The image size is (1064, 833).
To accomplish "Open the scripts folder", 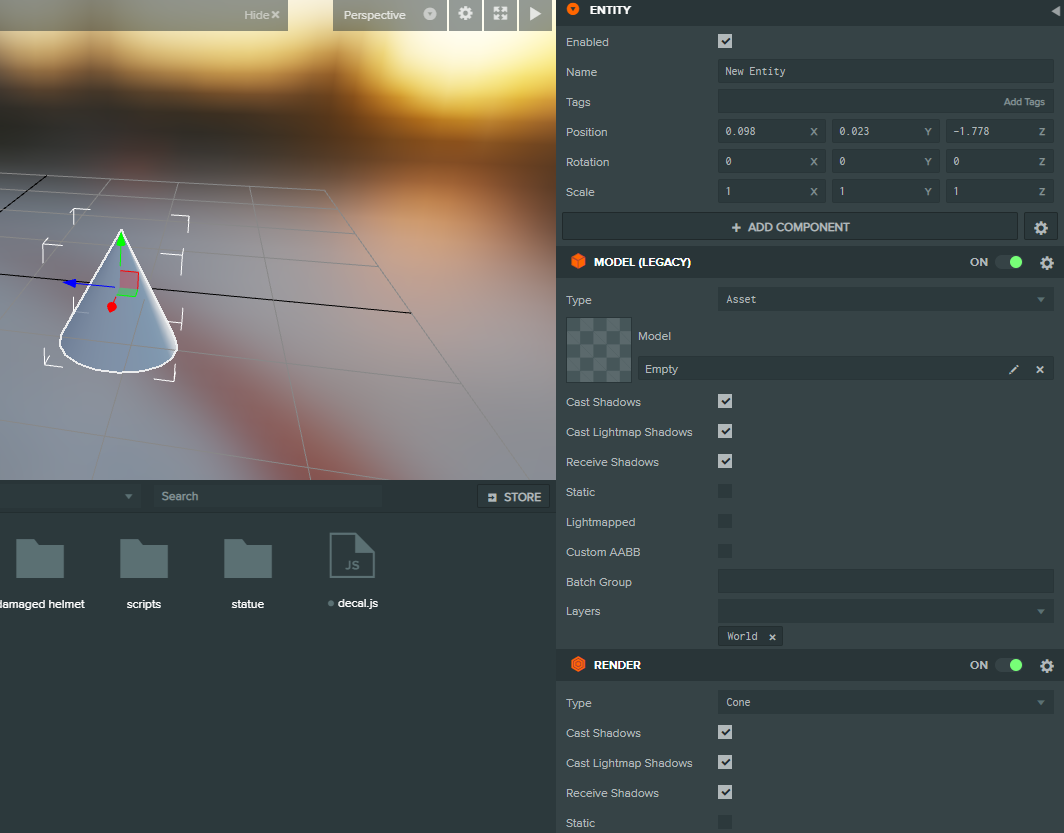I will point(143,558).
